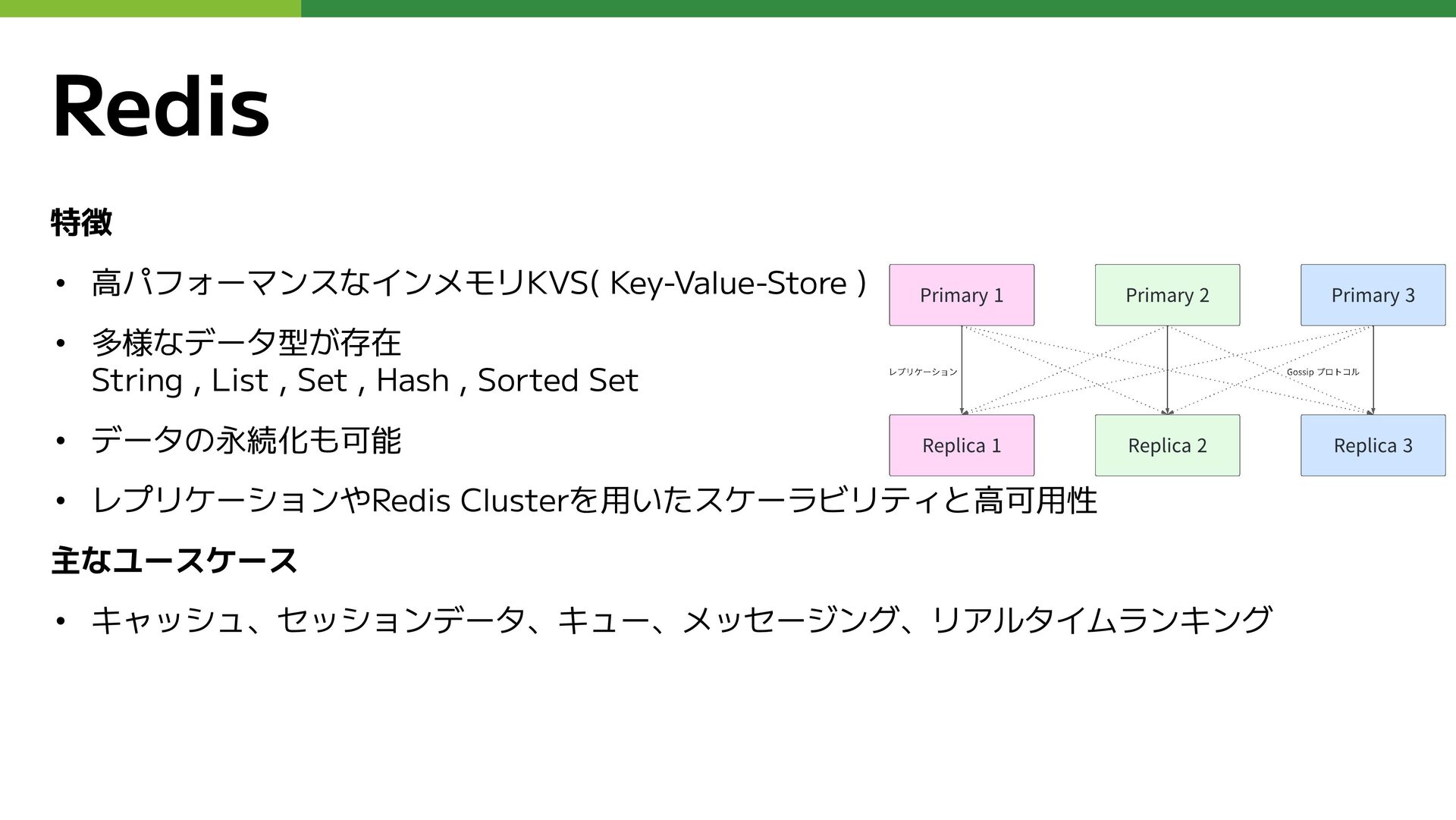Select the Primary 1 box
The width and height of the screenshot is (1456, 820).
[x=961, y=295]
